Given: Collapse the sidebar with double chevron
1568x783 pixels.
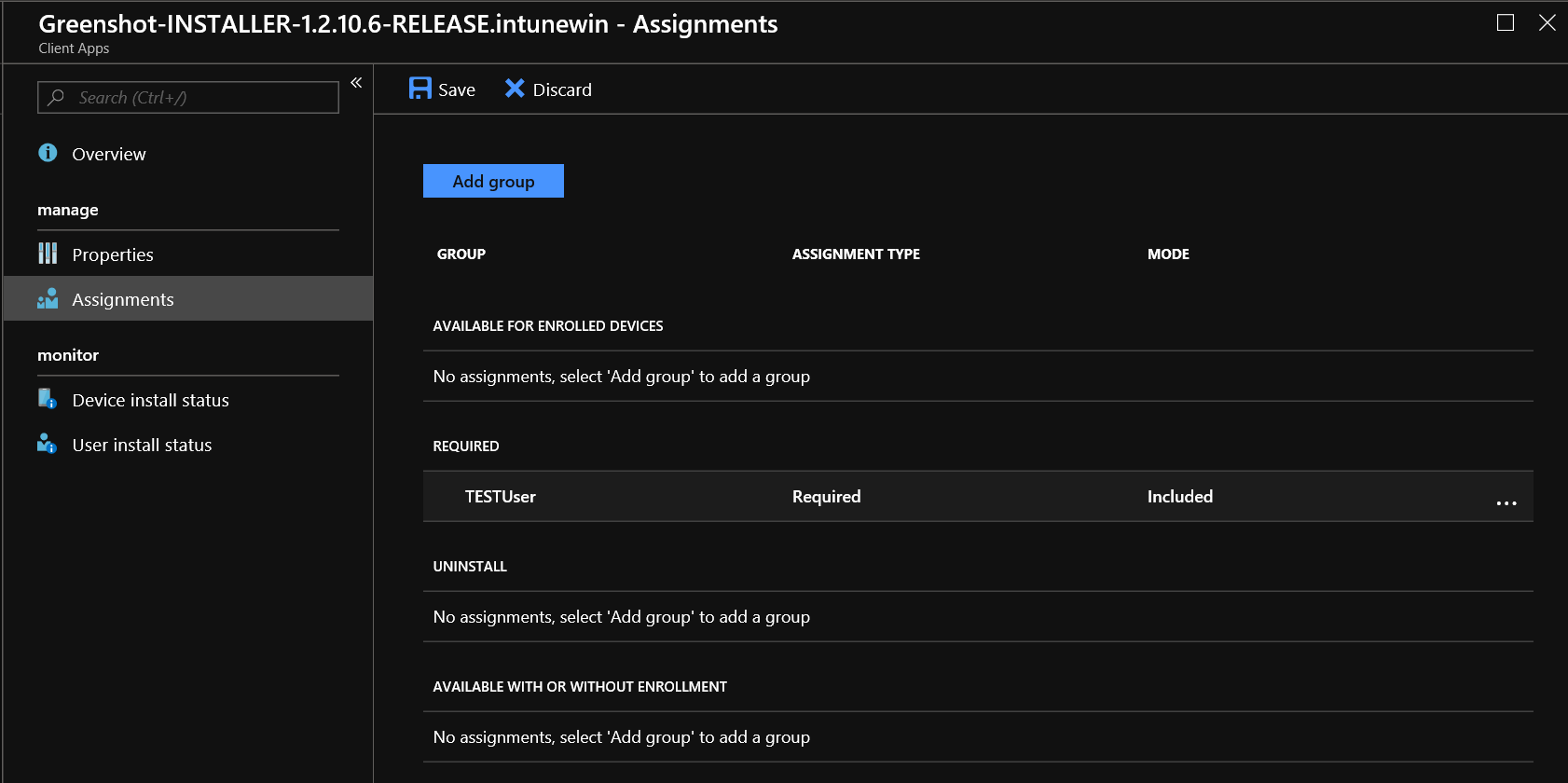Looking at the screenshot, I should 356,83.
